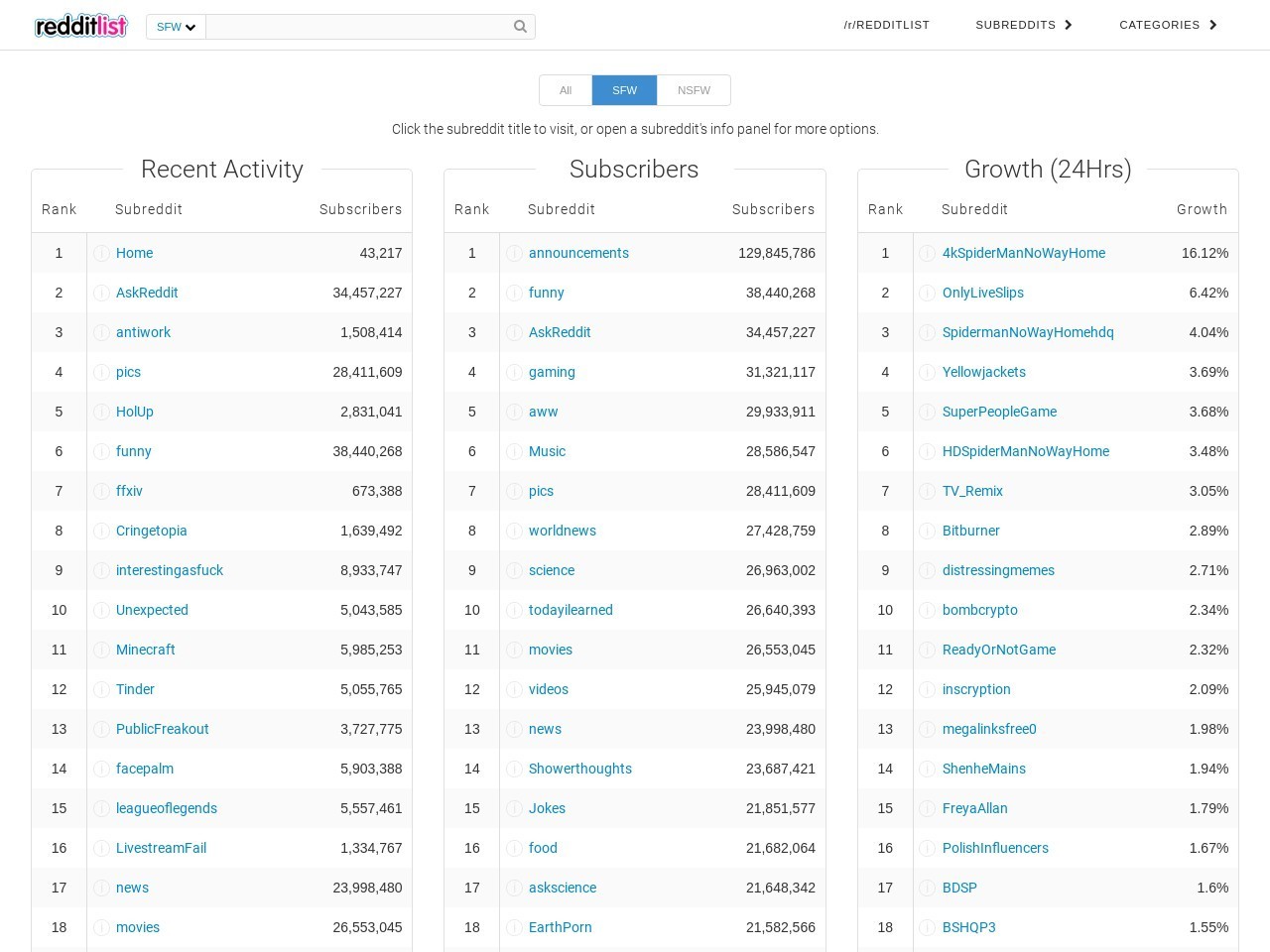This screenshot has height=952, width=1270.
Task: Open info icon beside 4kSpiderManNoWayHome
Action: [x=927, y=253]
